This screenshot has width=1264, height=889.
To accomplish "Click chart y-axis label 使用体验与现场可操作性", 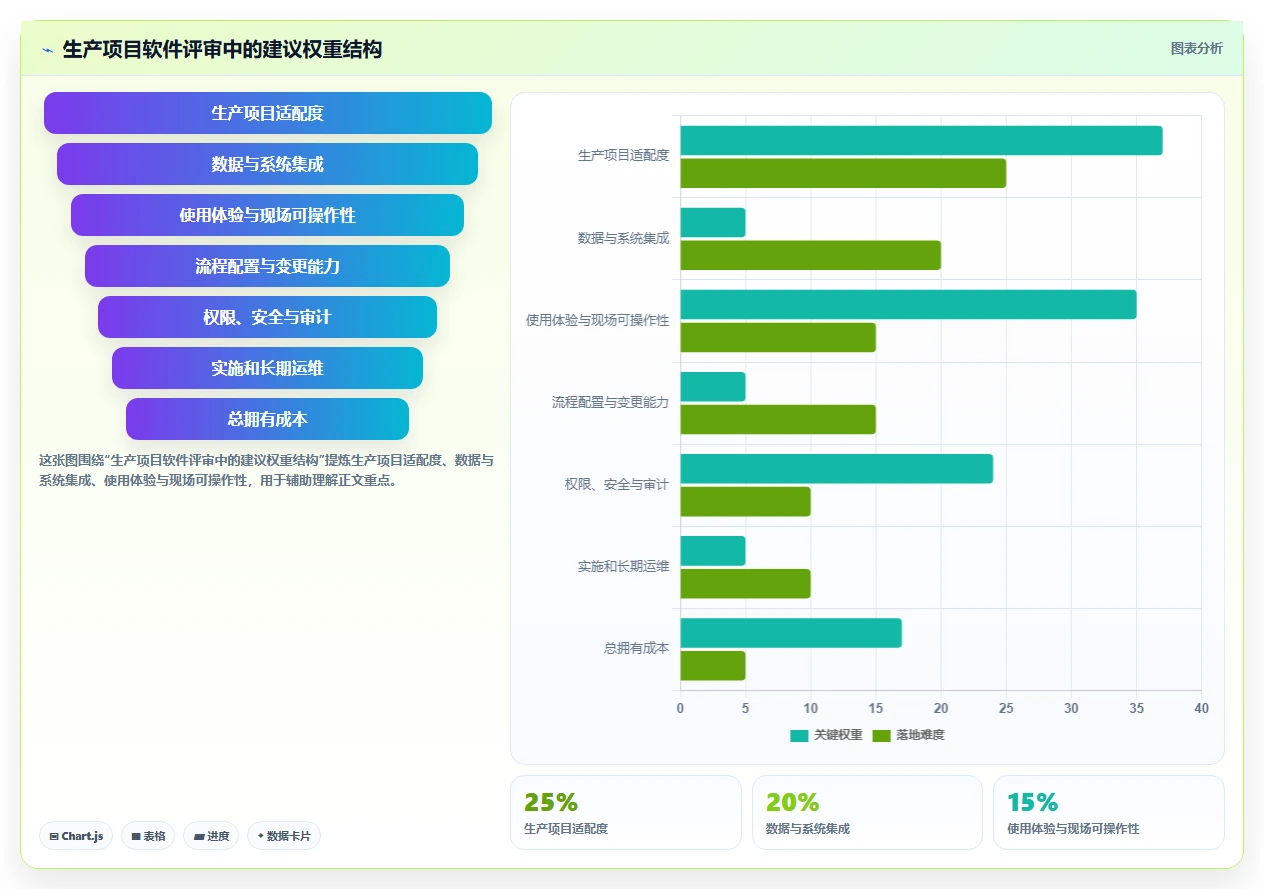I will click(x=597, y=320).
